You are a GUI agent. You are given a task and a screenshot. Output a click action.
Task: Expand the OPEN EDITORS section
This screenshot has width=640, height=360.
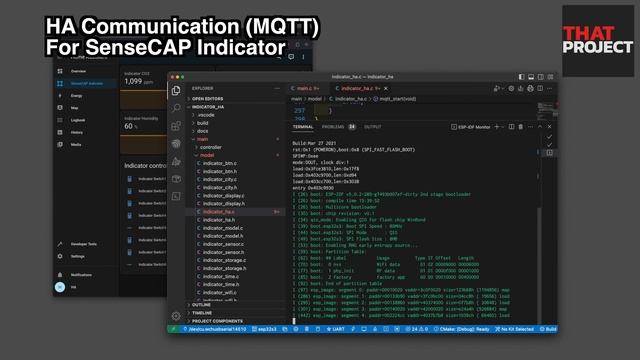coord(236,99)
